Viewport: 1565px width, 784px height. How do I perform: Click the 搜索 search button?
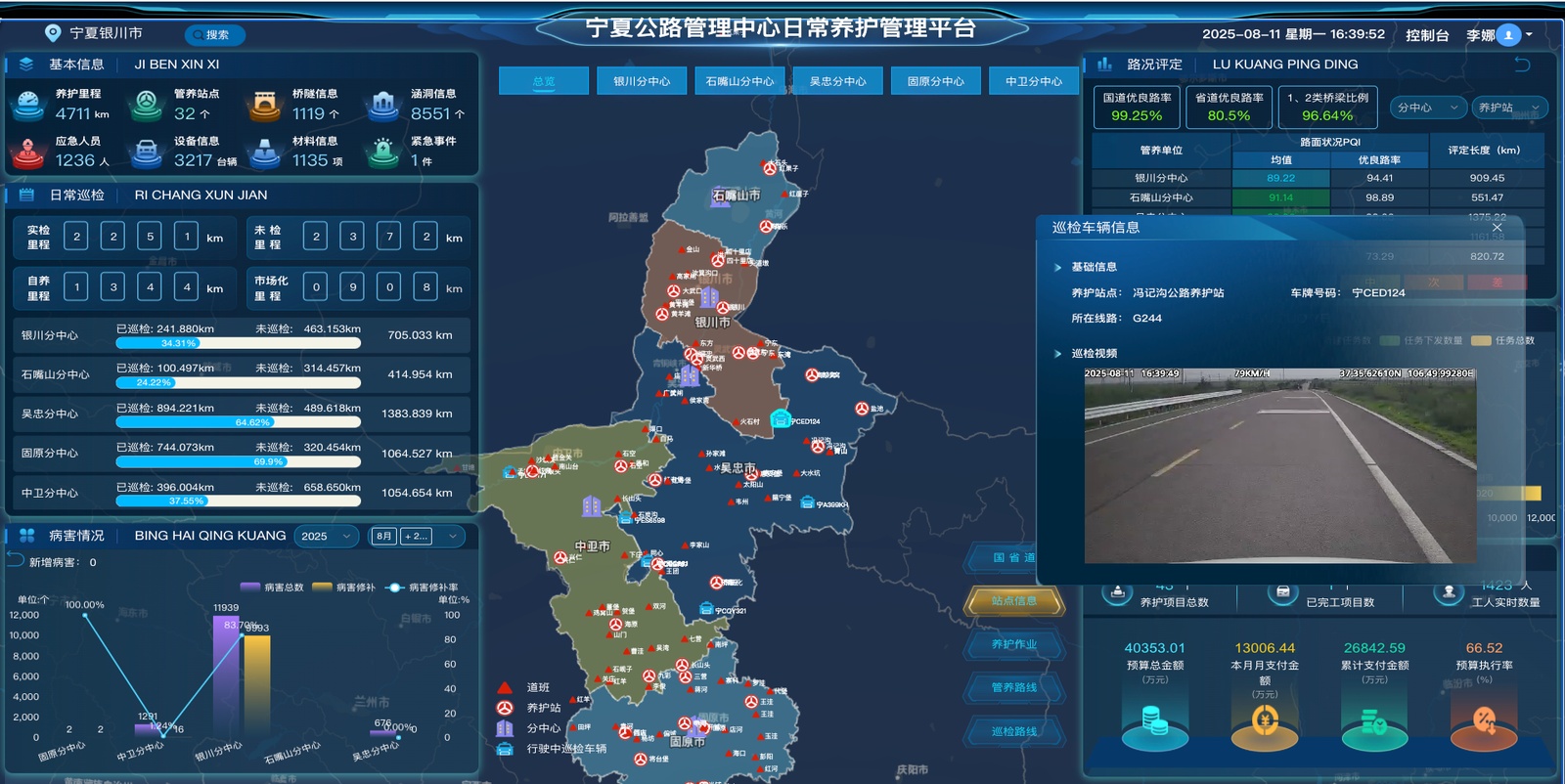[214, 35]
